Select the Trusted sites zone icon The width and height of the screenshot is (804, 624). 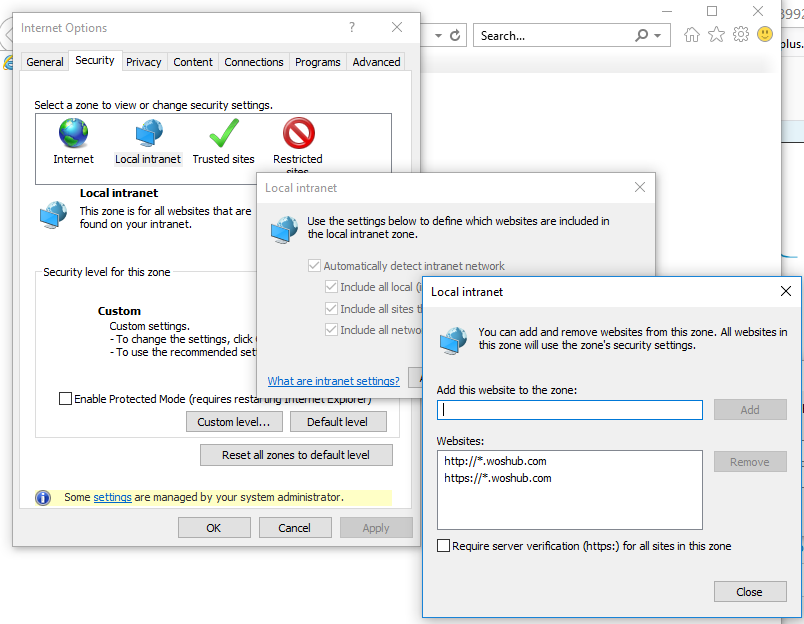click(x=222, y=131)
